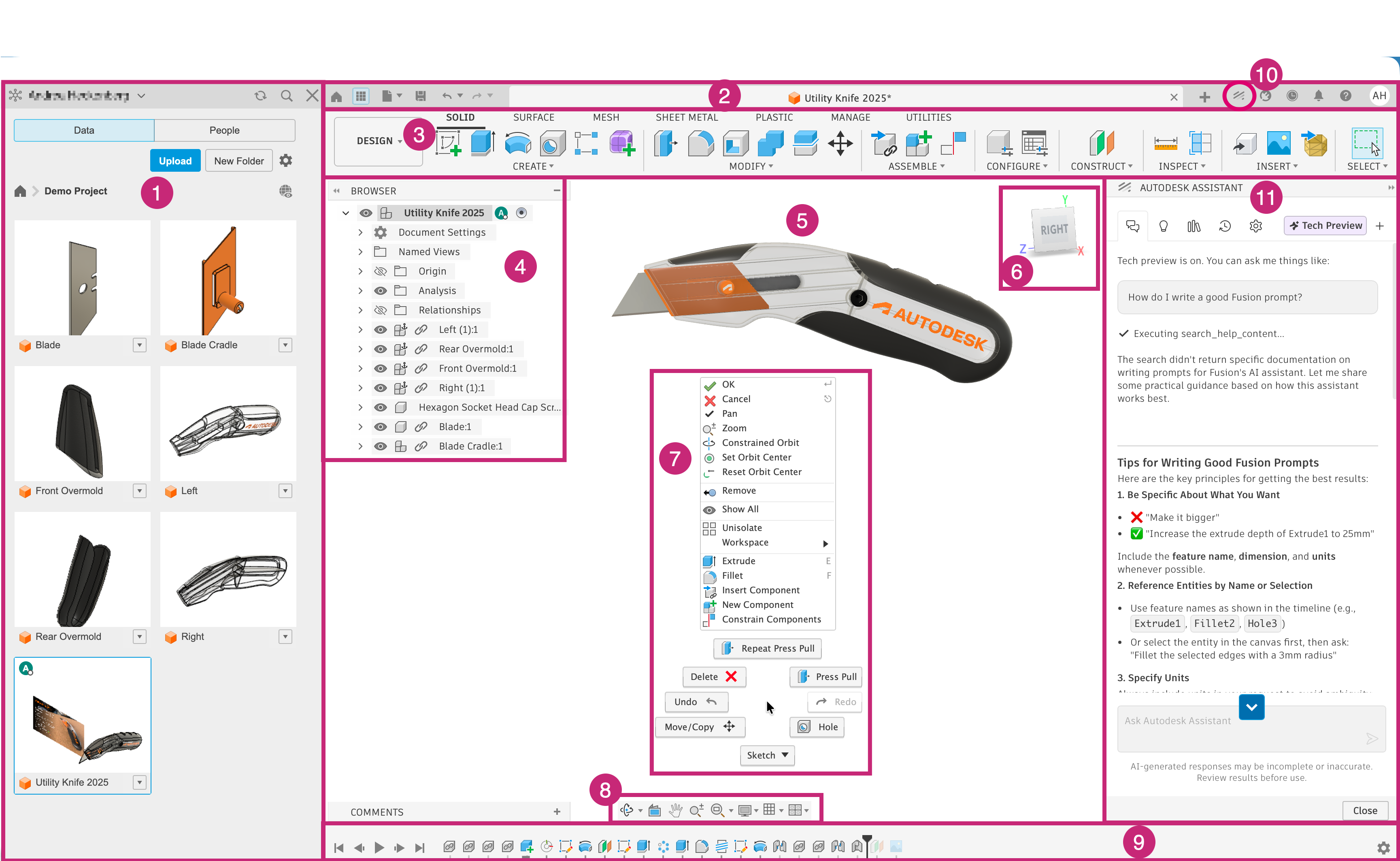Show the Data Panel grid icon
Screen dimensions: 1400x861
[361, 96]
